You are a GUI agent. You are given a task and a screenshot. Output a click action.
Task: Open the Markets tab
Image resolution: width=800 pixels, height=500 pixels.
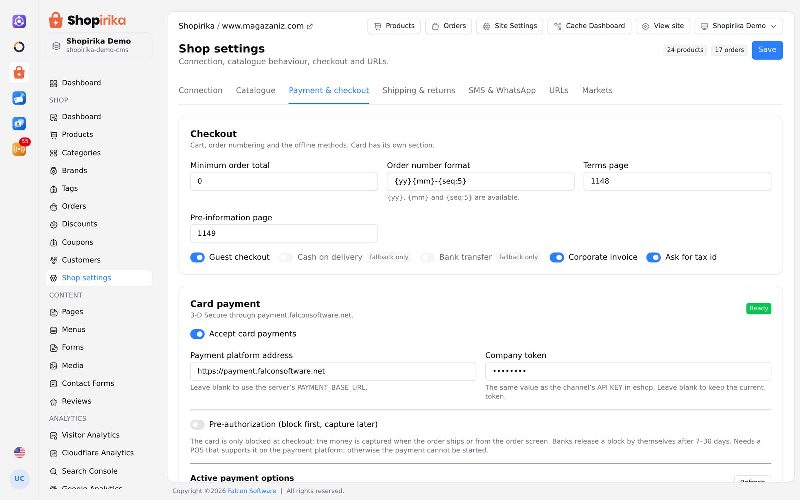(597, 90)
